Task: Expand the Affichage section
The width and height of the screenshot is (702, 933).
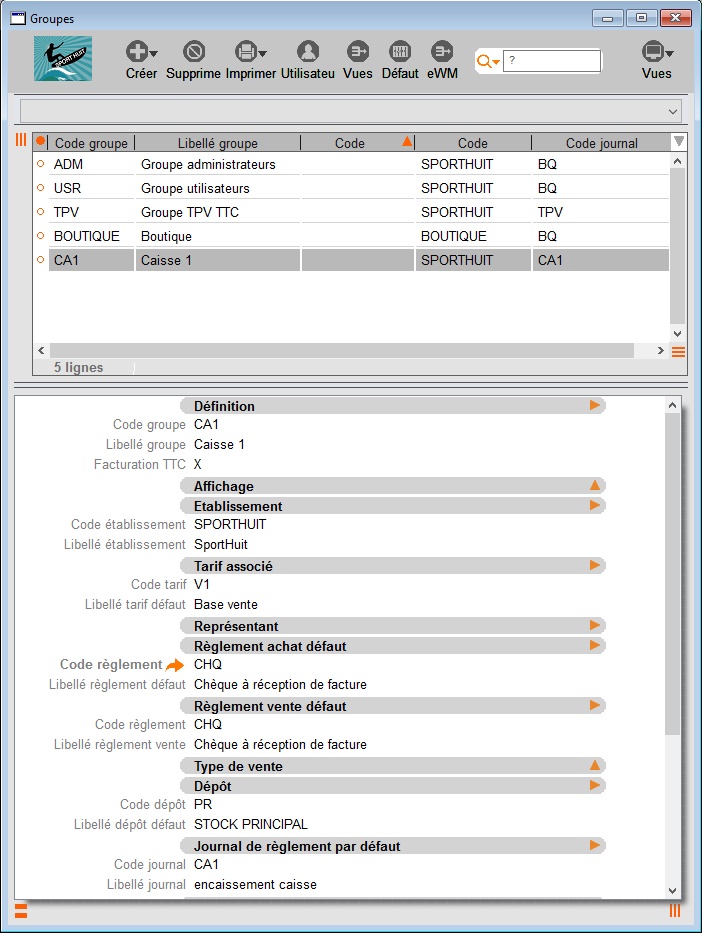Action: [594, 486]
